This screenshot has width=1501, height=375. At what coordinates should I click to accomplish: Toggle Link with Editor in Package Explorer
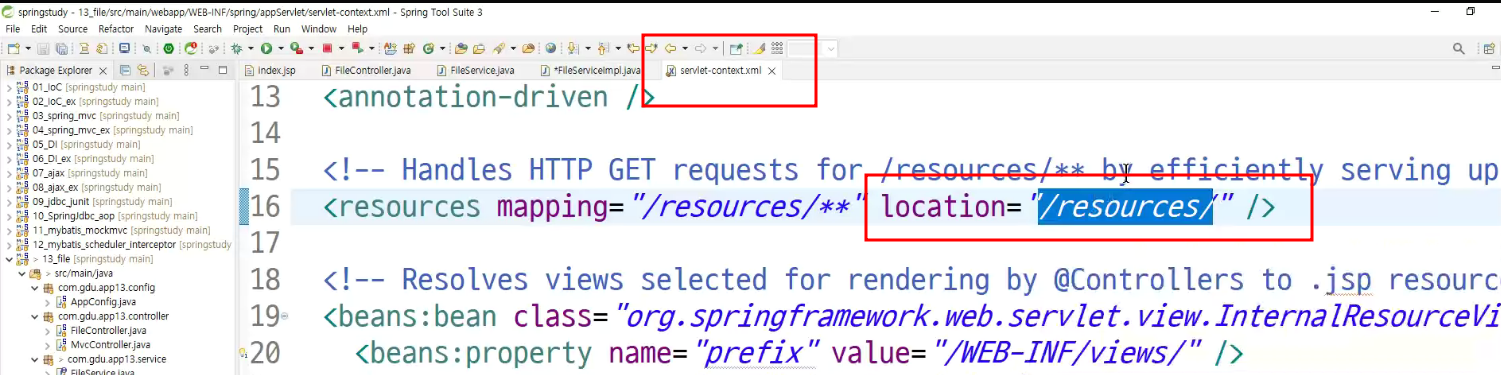point(144,70)
